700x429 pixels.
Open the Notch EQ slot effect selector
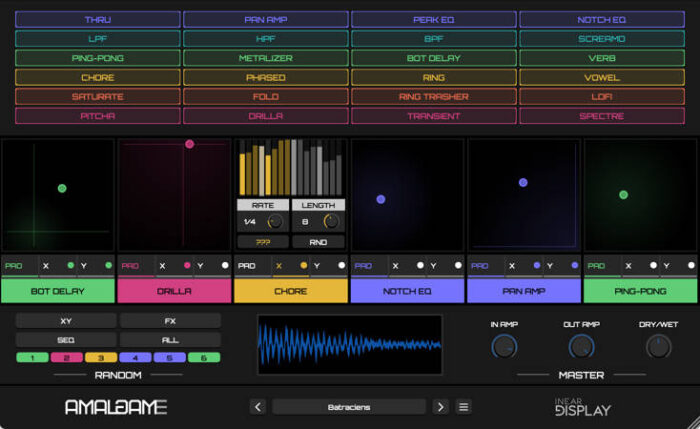point(407,291)
